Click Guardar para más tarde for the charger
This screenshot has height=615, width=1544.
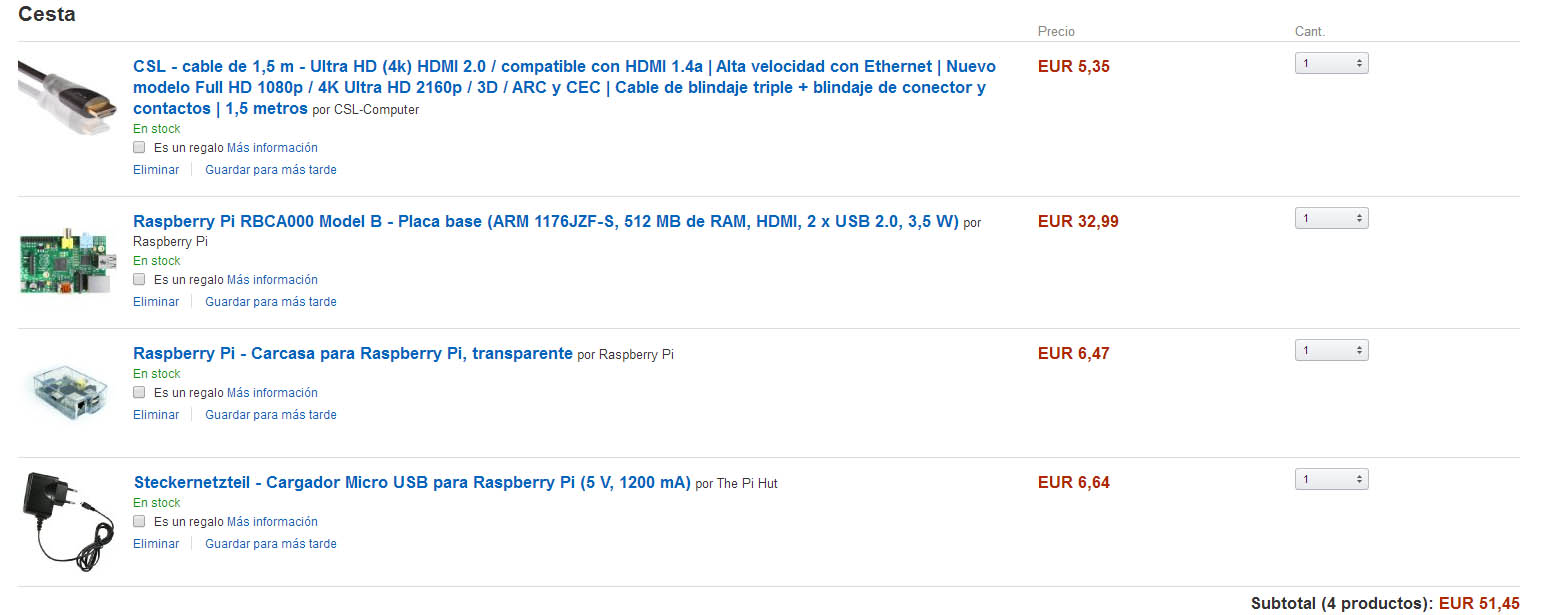(271, 544)
